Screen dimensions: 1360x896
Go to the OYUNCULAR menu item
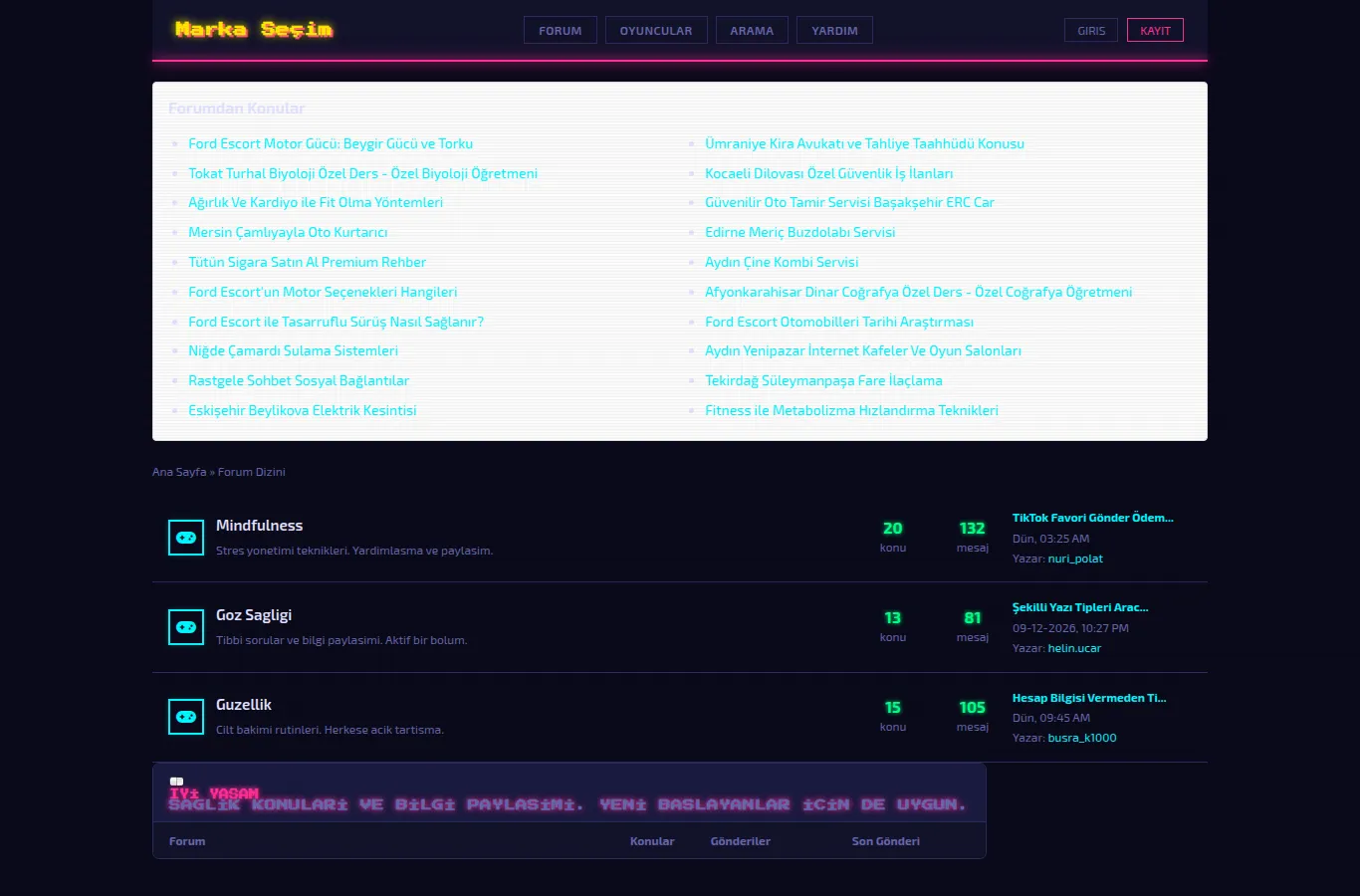(x=656, y=31)
